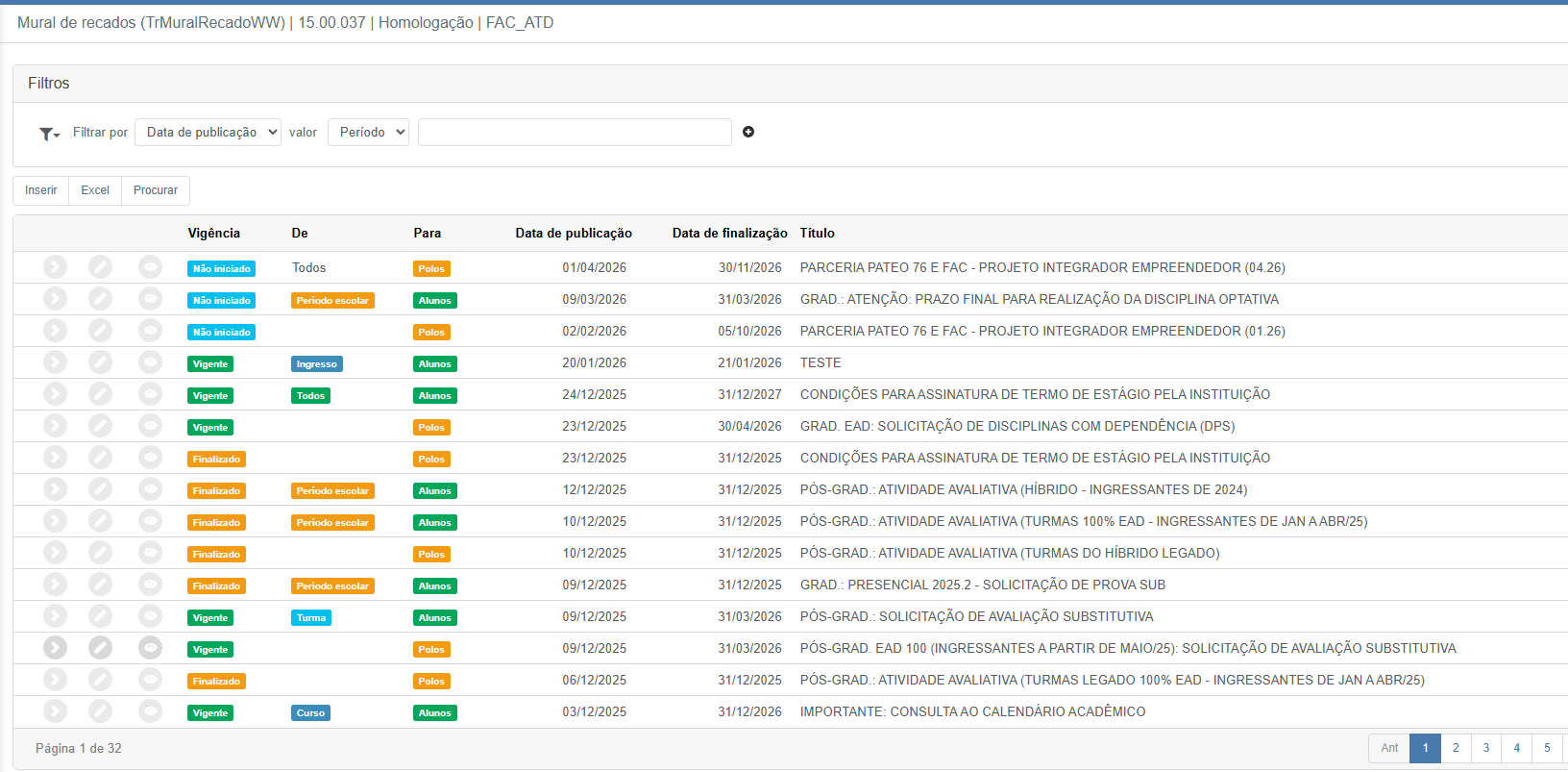Viewport: 1568px width, 772px height.
Task: Go to page 3 of results
Action: point(1486,748)
